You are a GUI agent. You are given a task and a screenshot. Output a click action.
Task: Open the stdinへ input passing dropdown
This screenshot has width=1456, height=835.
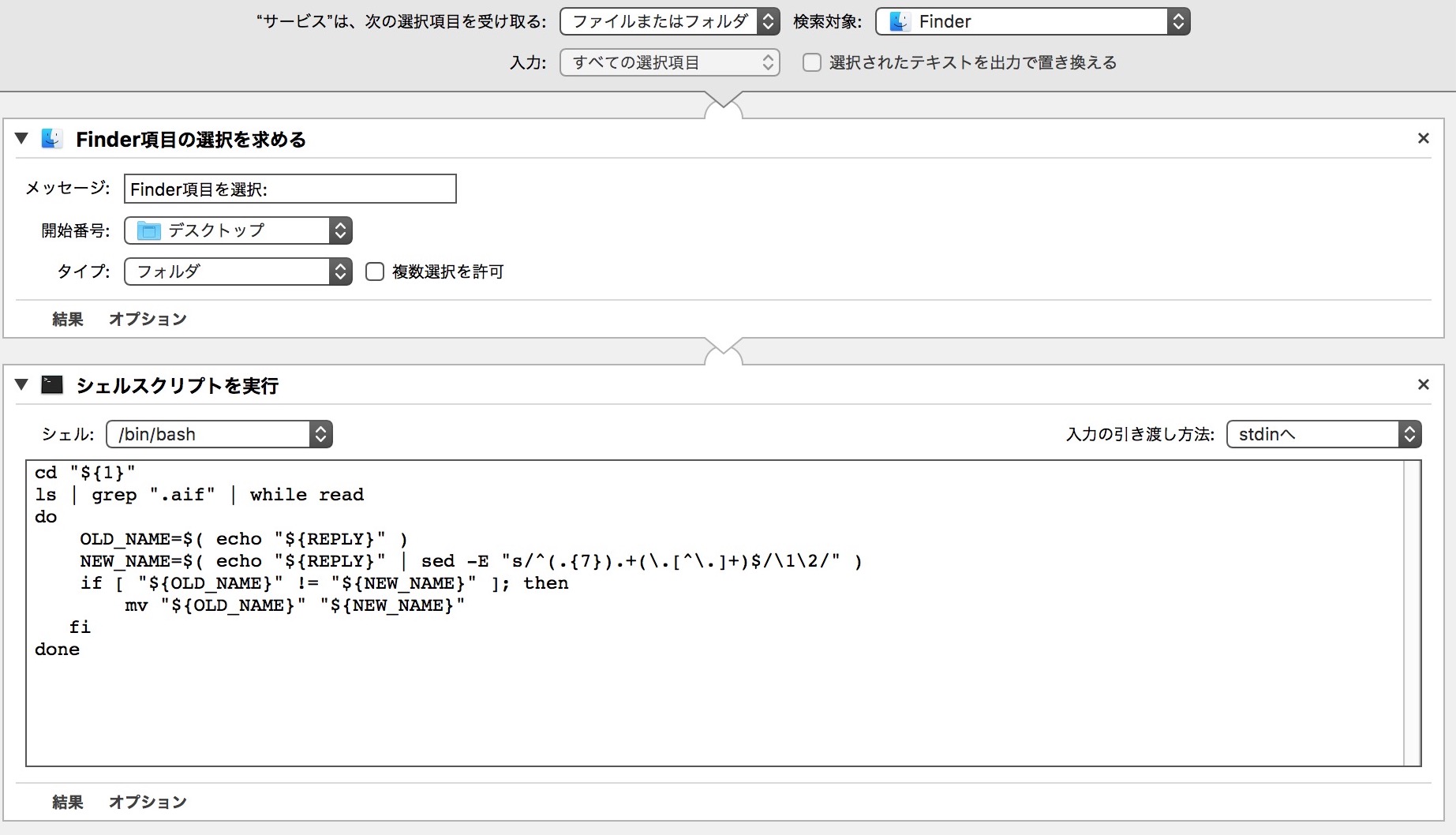(1323, 434)
